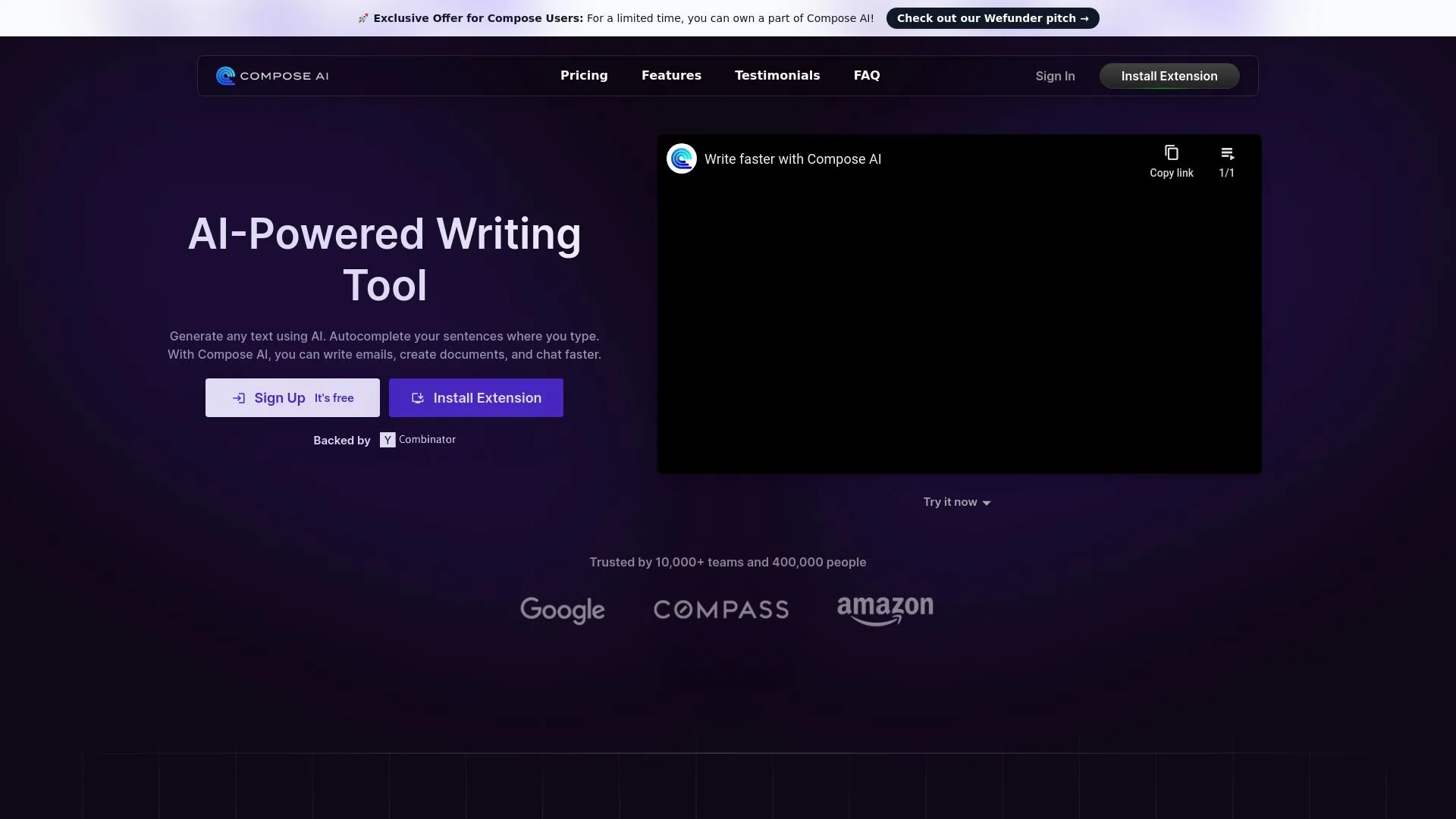Click the Compose AI avatar in the video header
This screenshot has height=819, width=1456.
[681, 158]
